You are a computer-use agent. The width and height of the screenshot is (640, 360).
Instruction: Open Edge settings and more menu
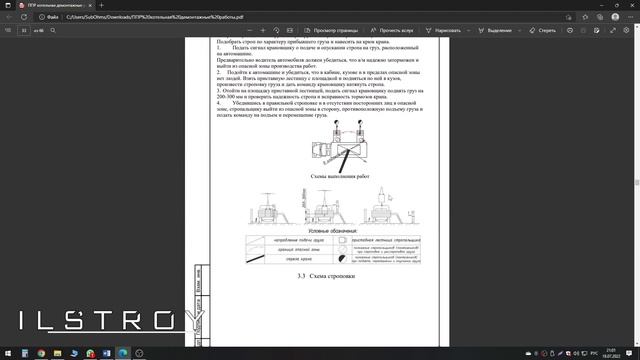coord(631,17)
